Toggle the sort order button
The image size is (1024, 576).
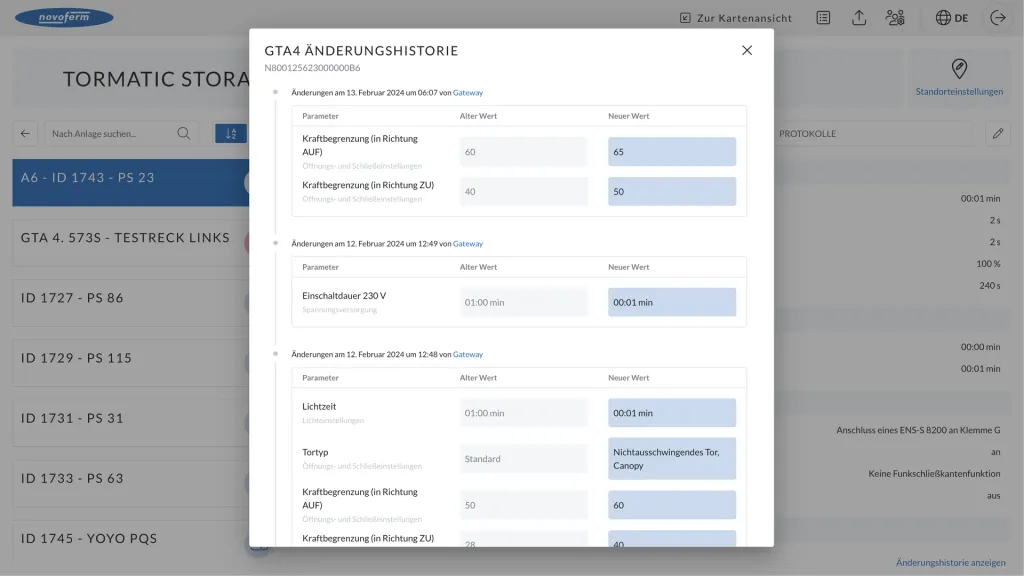tap(231, 133)
